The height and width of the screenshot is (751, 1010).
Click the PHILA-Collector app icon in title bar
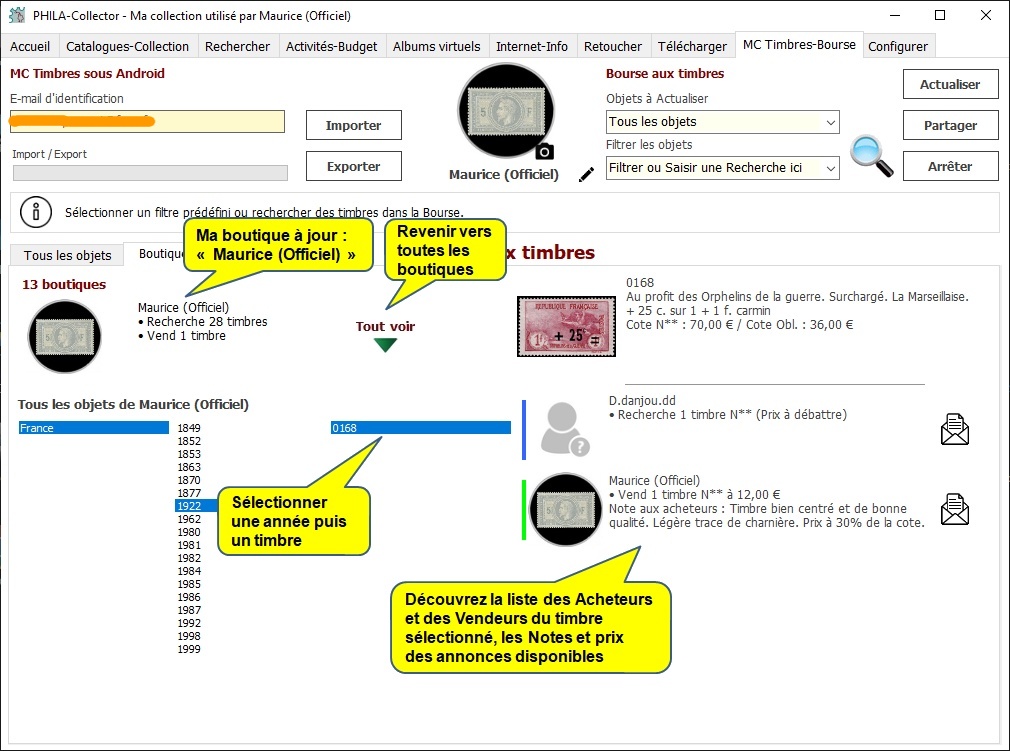[x=17, y=15]
